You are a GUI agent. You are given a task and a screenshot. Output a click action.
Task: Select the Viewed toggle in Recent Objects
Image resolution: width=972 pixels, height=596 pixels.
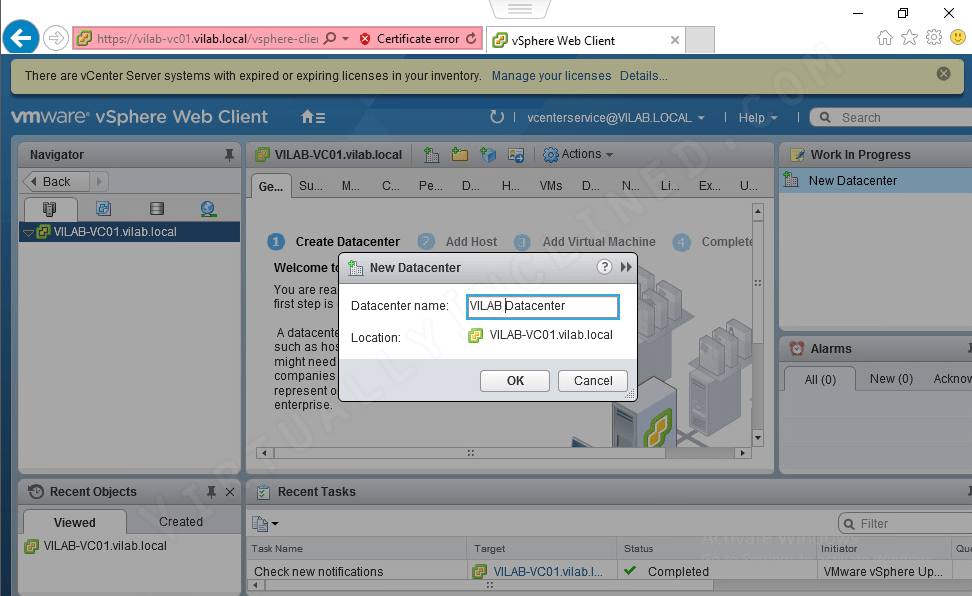73,521
